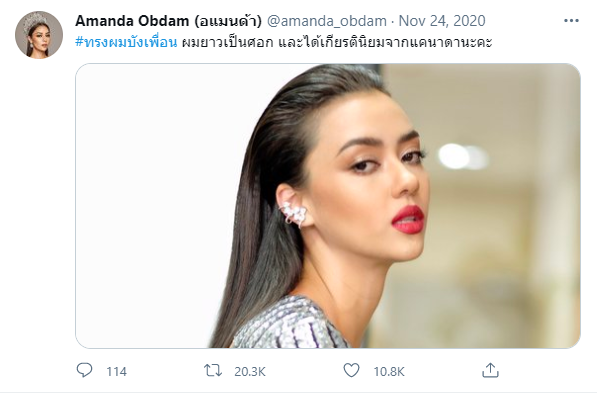
Task: Like the tweet with the heart icon
Action: coord(351,370)
